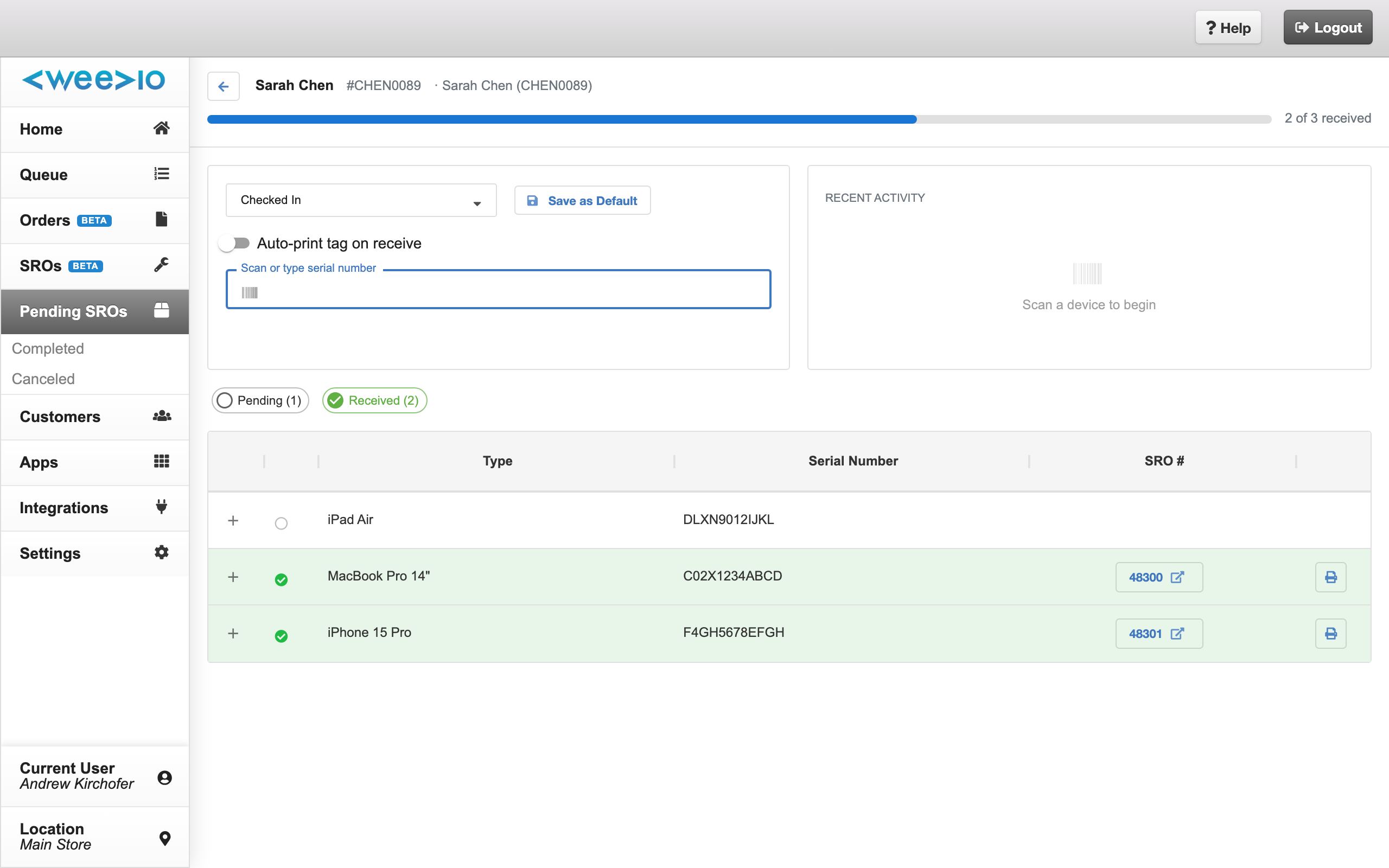Filter by Pending (1) chip
Viewport: 1389px width, 868px height.
pyautogui.click(x=260, y=400)
